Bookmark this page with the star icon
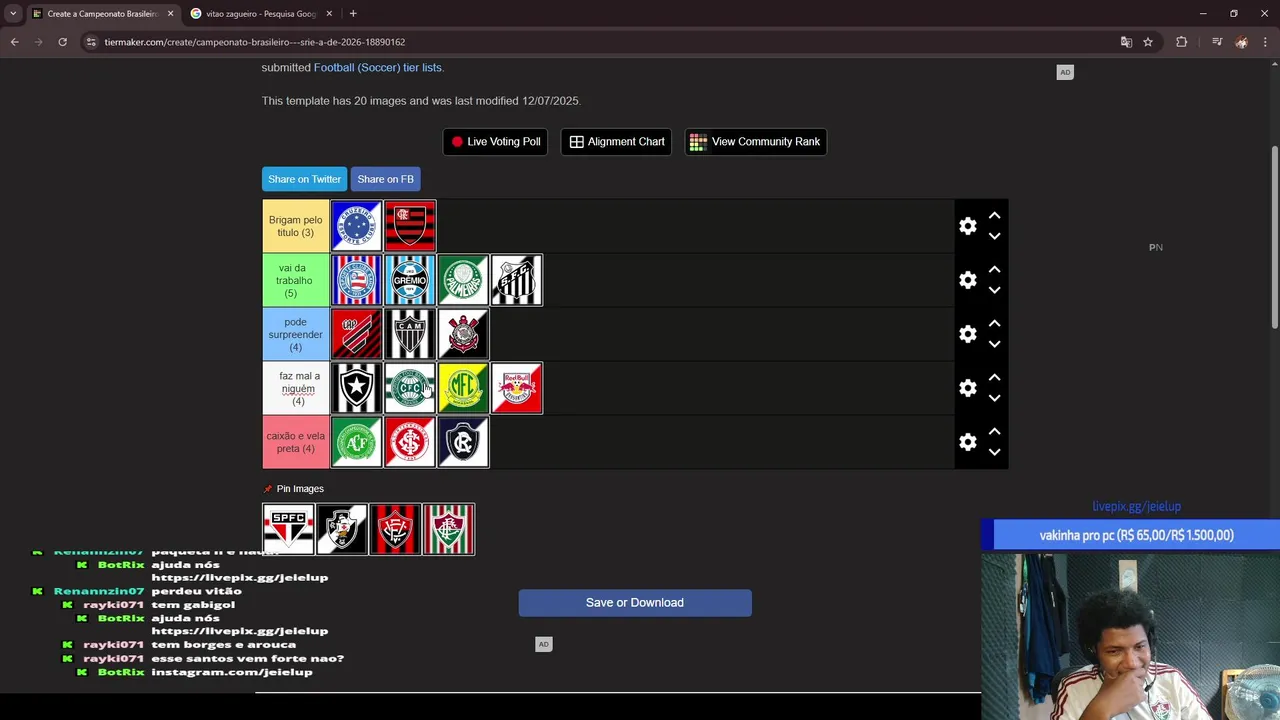Screen dimensions: 1280x720 point(1148,42)
